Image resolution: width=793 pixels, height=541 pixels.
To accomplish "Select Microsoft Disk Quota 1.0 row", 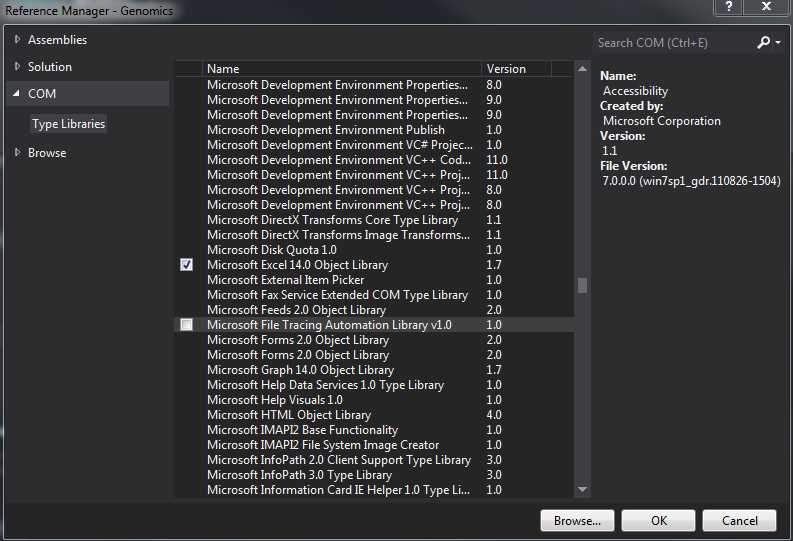I will click(374, 250).
